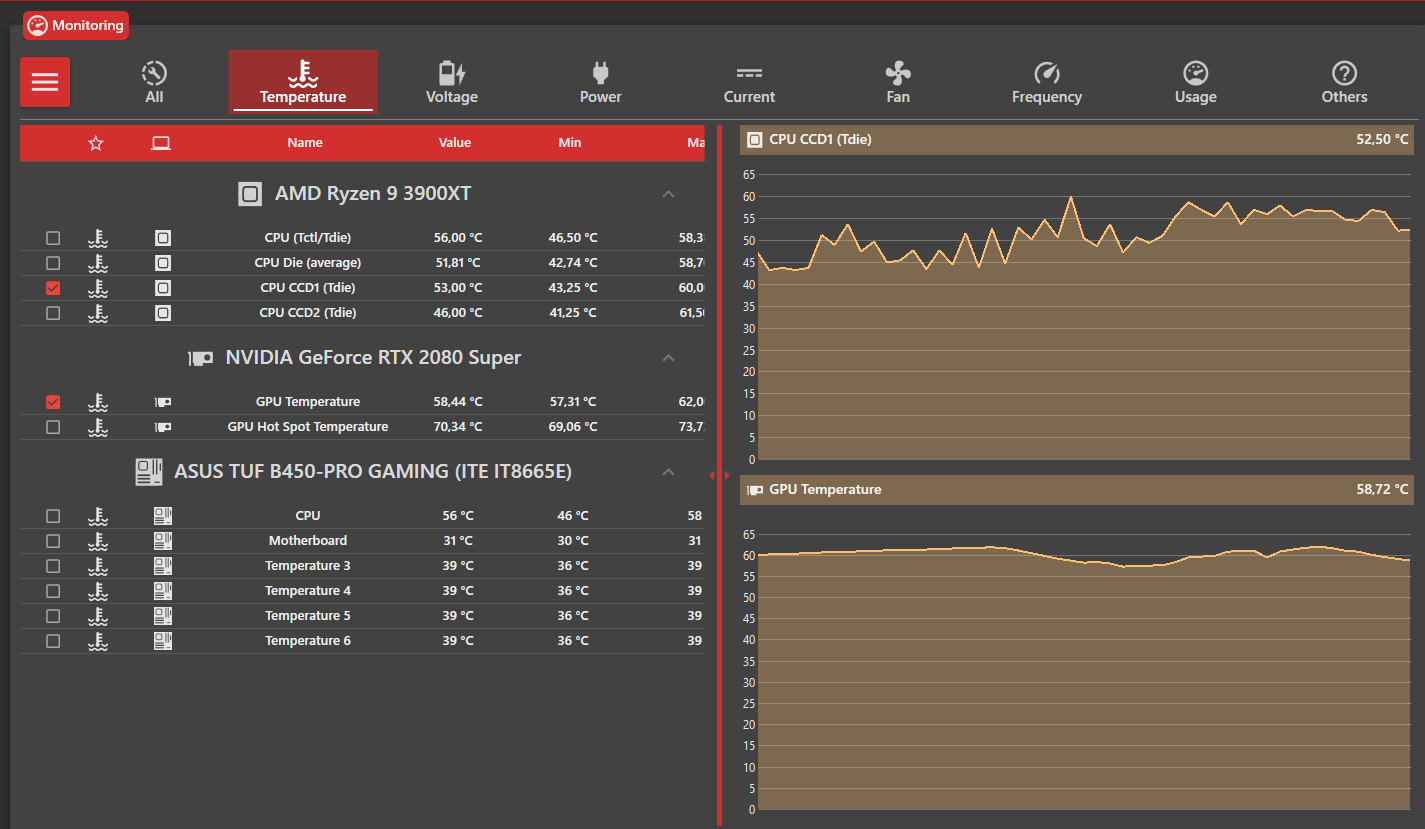Click the NVIDIA GeForce RTX 2080 Super card icon
Screen dimensions: 1425x829
click(201, 358)
